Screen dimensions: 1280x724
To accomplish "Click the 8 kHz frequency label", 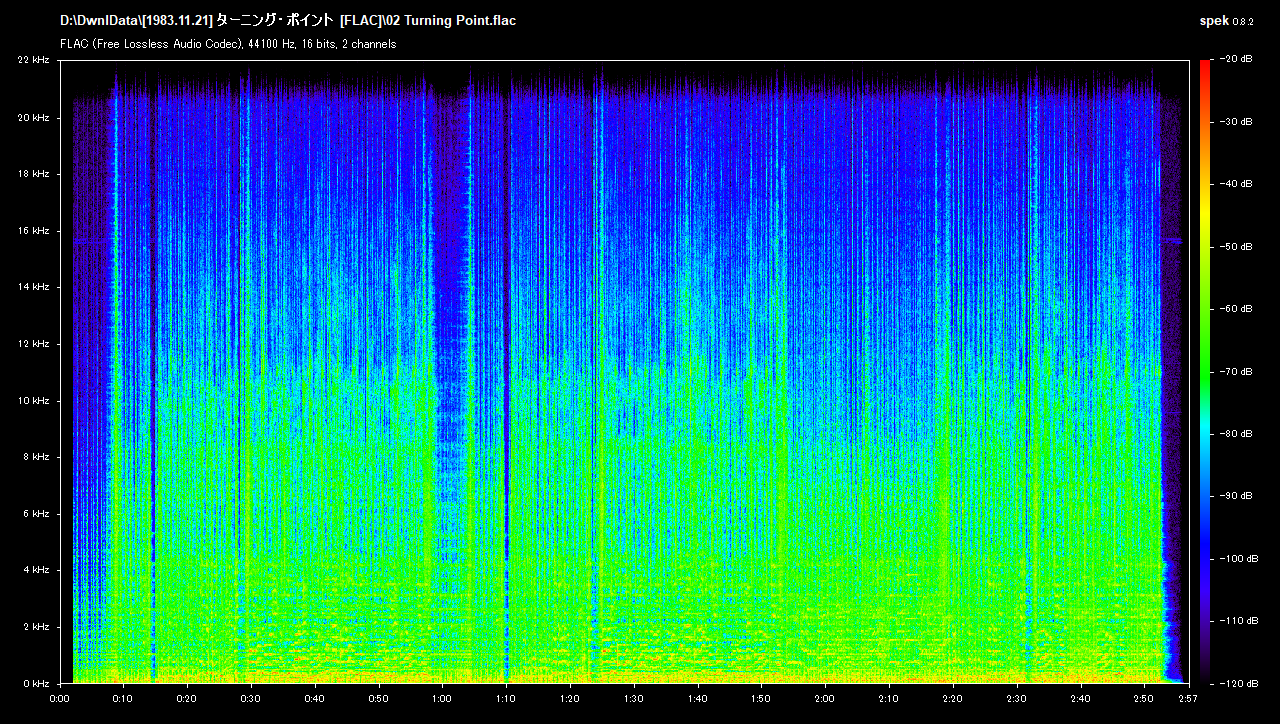I will [x=36, y=457].
